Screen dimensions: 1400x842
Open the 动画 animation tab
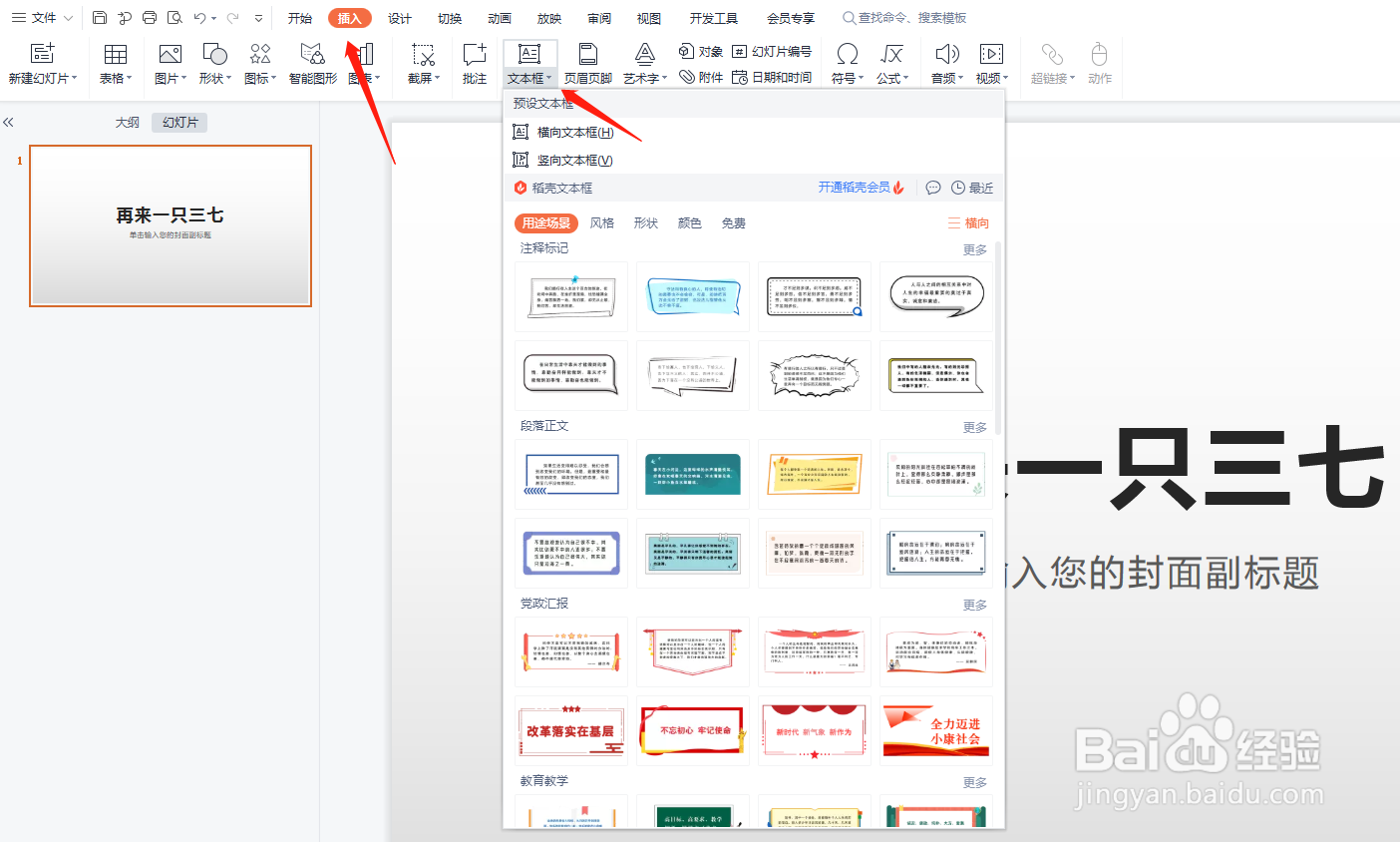pyautogui.click(x=500, y=18)
